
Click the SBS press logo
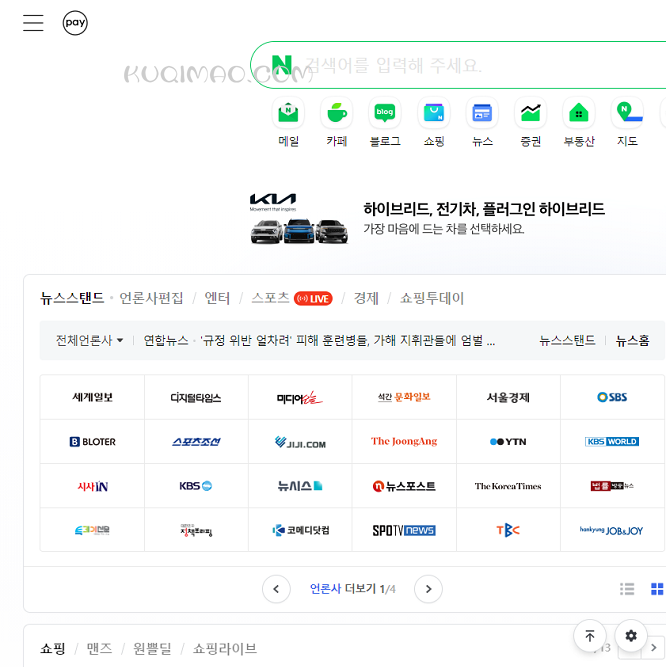(612, 397)
